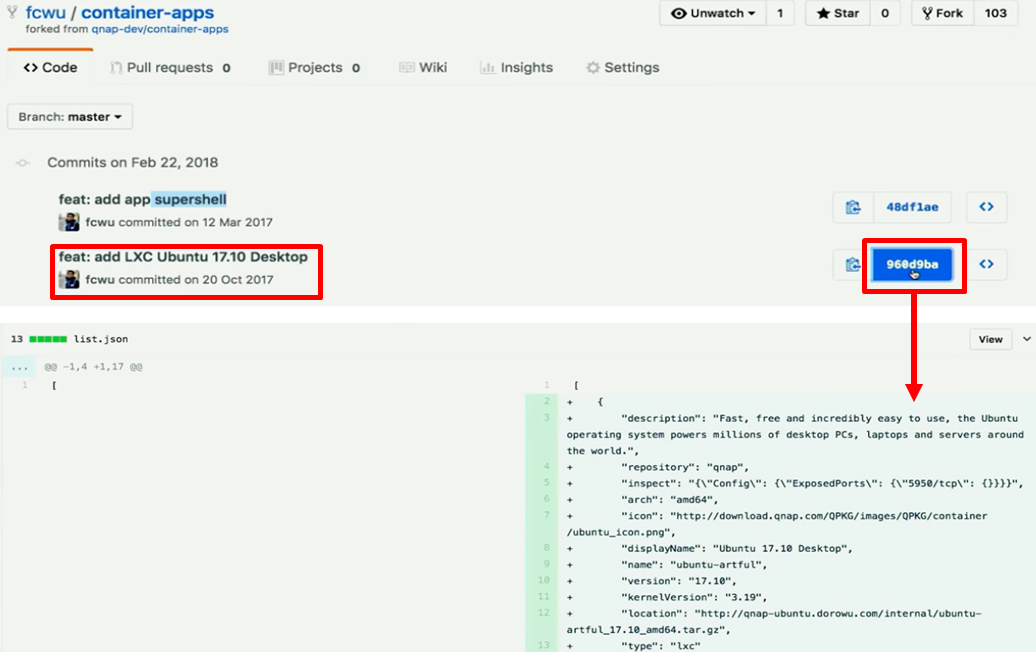Switch to the Settings tab
1036x652 pixels.
coord(622,67)
